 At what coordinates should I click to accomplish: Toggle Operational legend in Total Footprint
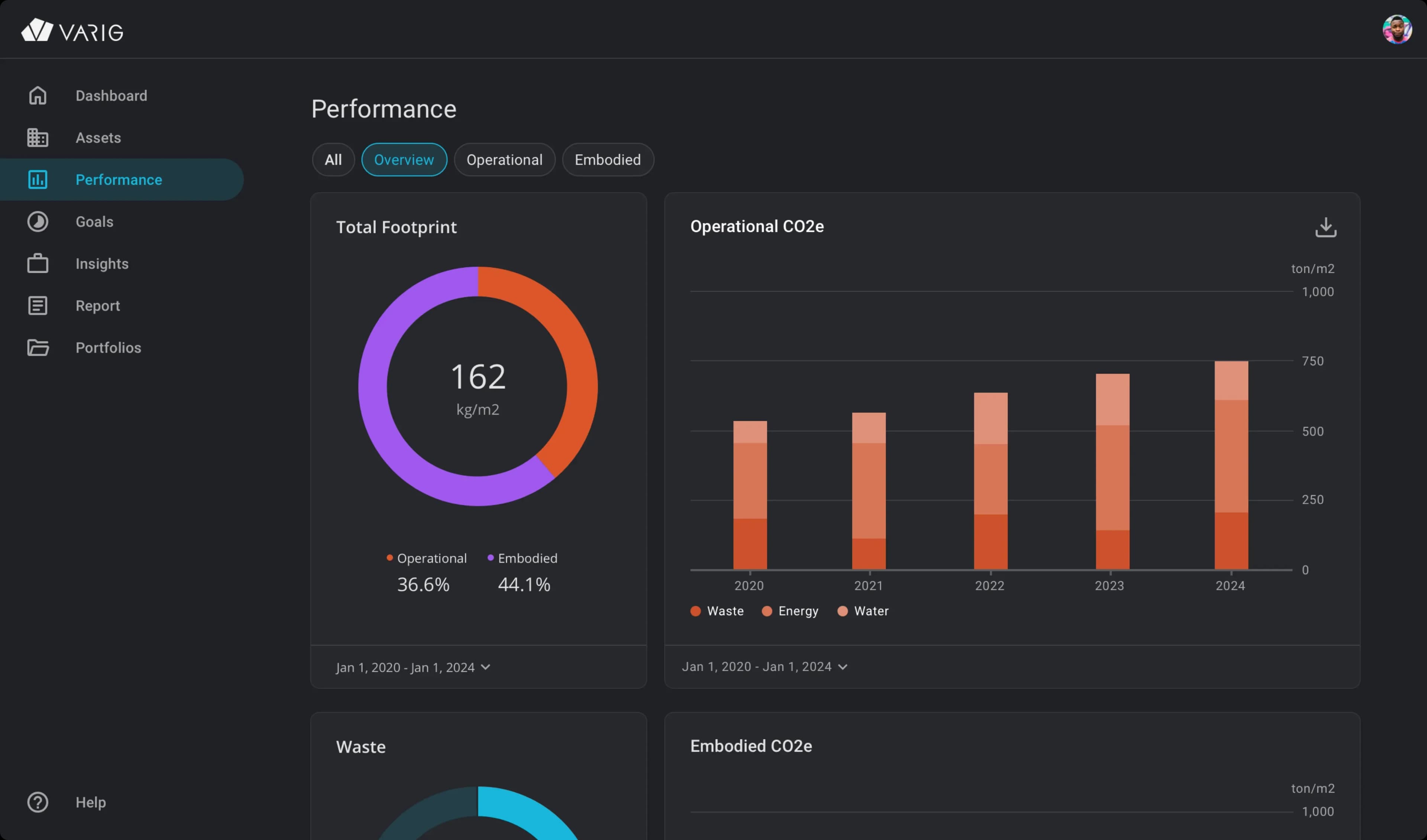[426, 558]
